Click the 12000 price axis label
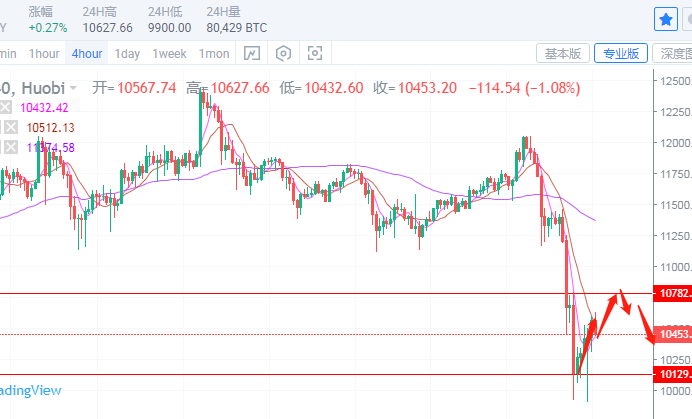Viewport: 692px width, 419px height. click(x=676, y=143)
